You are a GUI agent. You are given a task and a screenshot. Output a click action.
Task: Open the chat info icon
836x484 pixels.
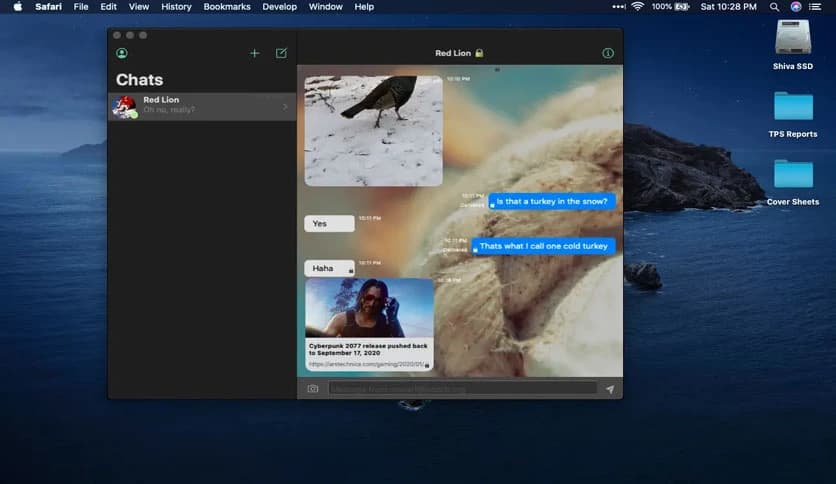pyautogui.click(x=608, y=53)
